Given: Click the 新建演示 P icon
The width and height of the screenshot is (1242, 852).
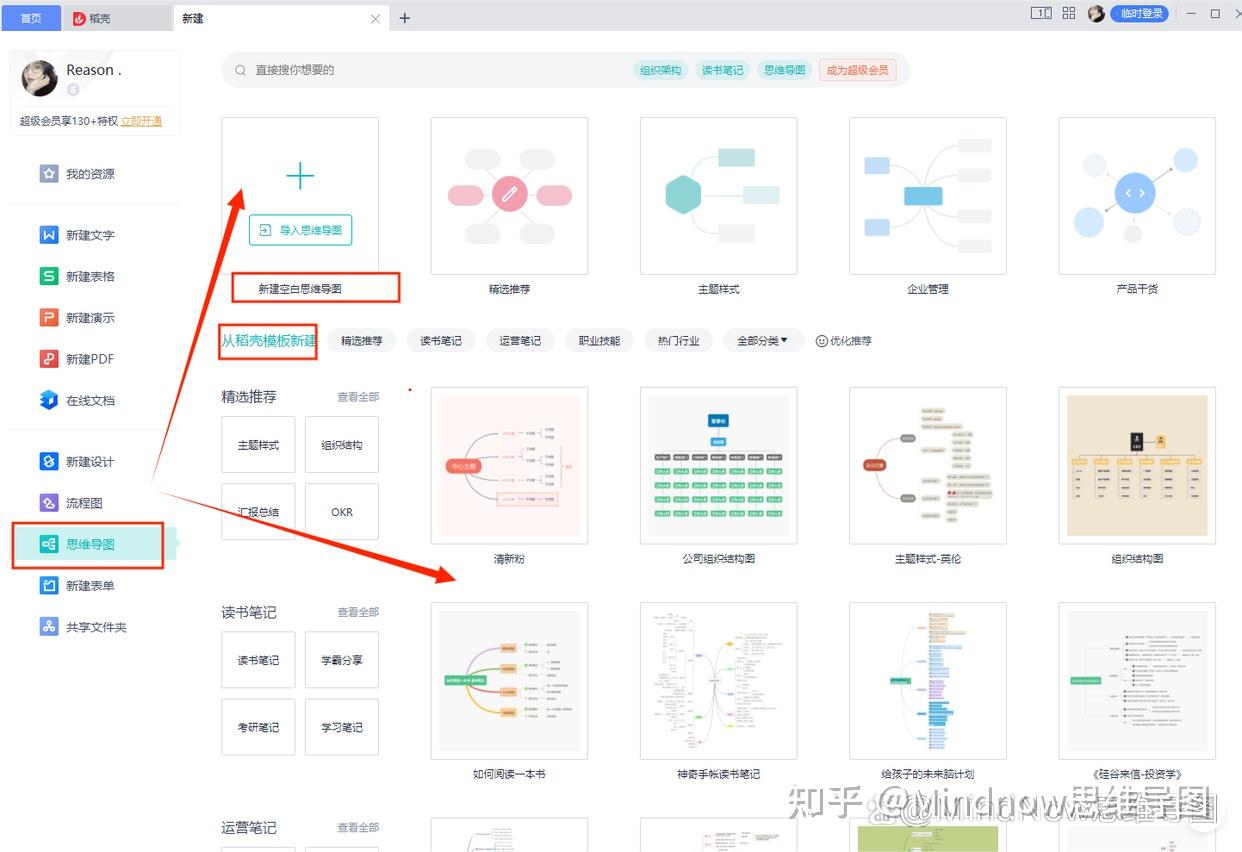Looking at the screenshot, I should (49, 317).
